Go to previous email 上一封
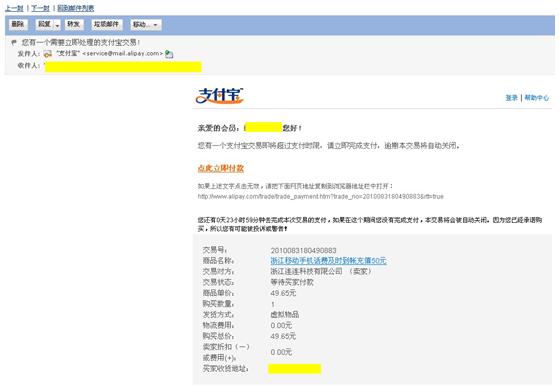This screenshot has width=559, height=388. tap(14, 8)
